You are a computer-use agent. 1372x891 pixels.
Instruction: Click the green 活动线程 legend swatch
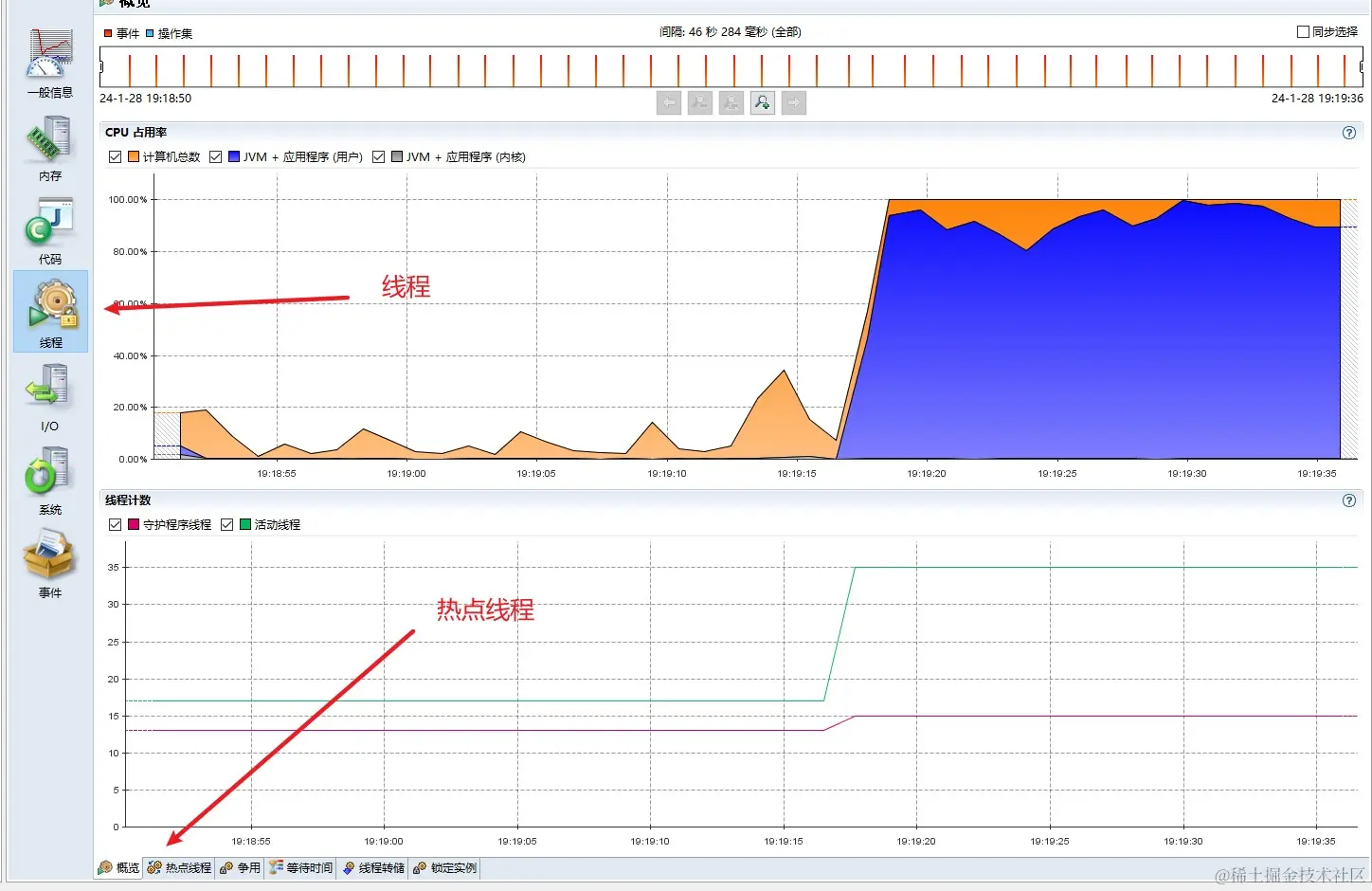pyautogui.click(x=245, y=525)
